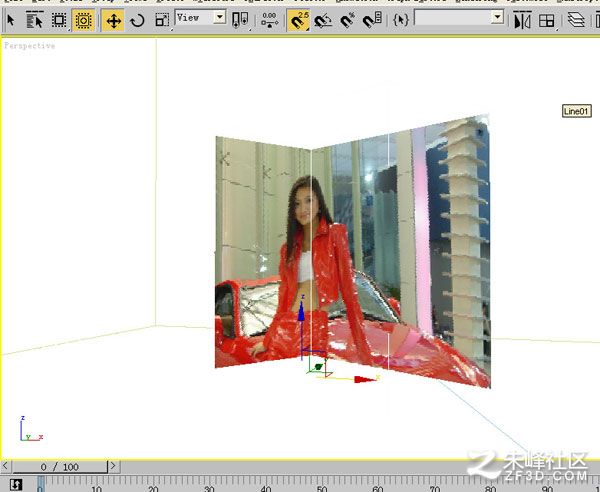
Task: Click the 0.00 manipulate toolbar icon
Action: [269, 20]
